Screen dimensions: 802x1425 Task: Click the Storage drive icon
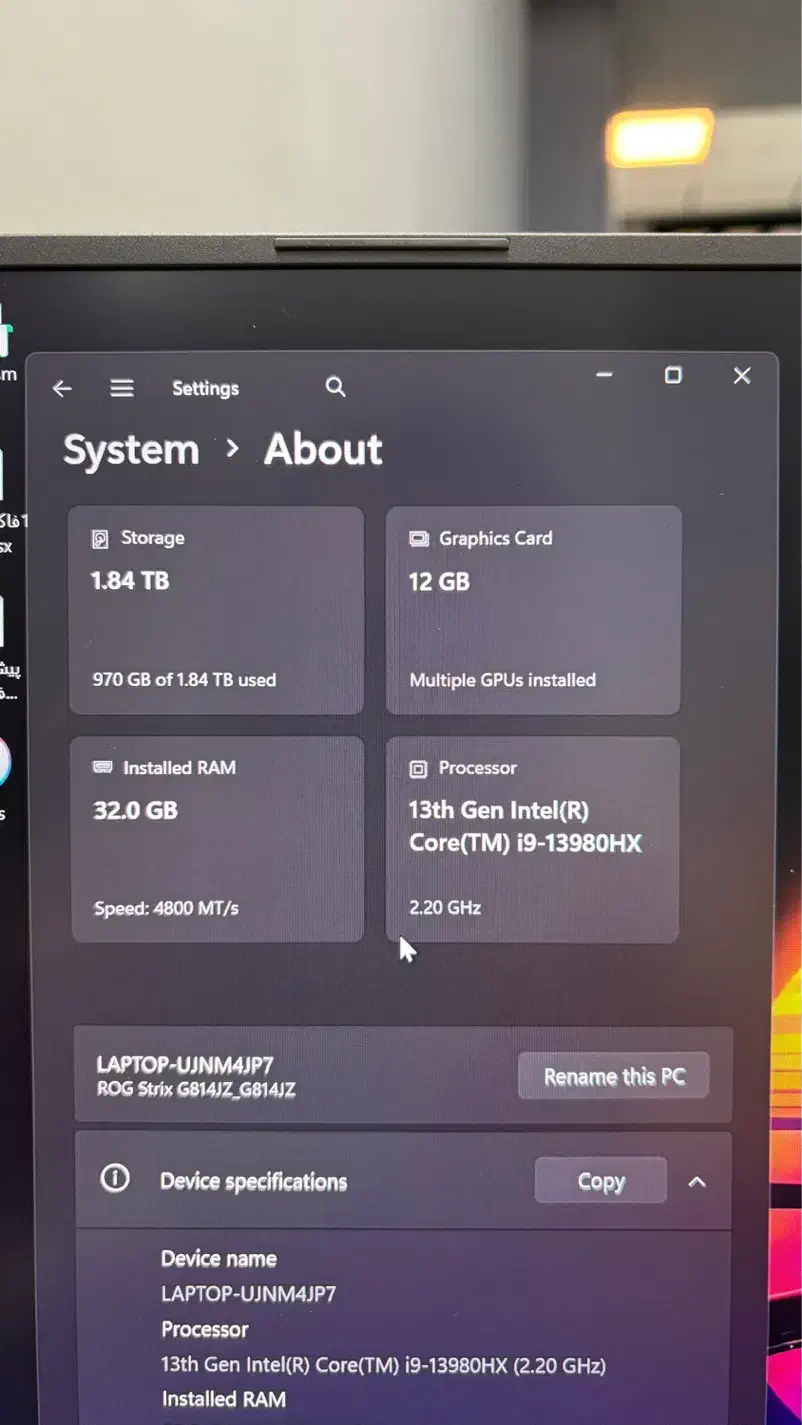(x=100, y=539)
